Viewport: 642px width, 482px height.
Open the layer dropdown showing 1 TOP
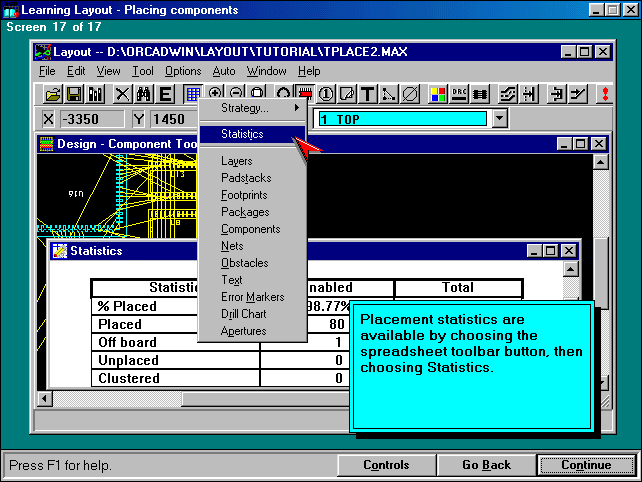pyautogui.click(x=500, y=118)
